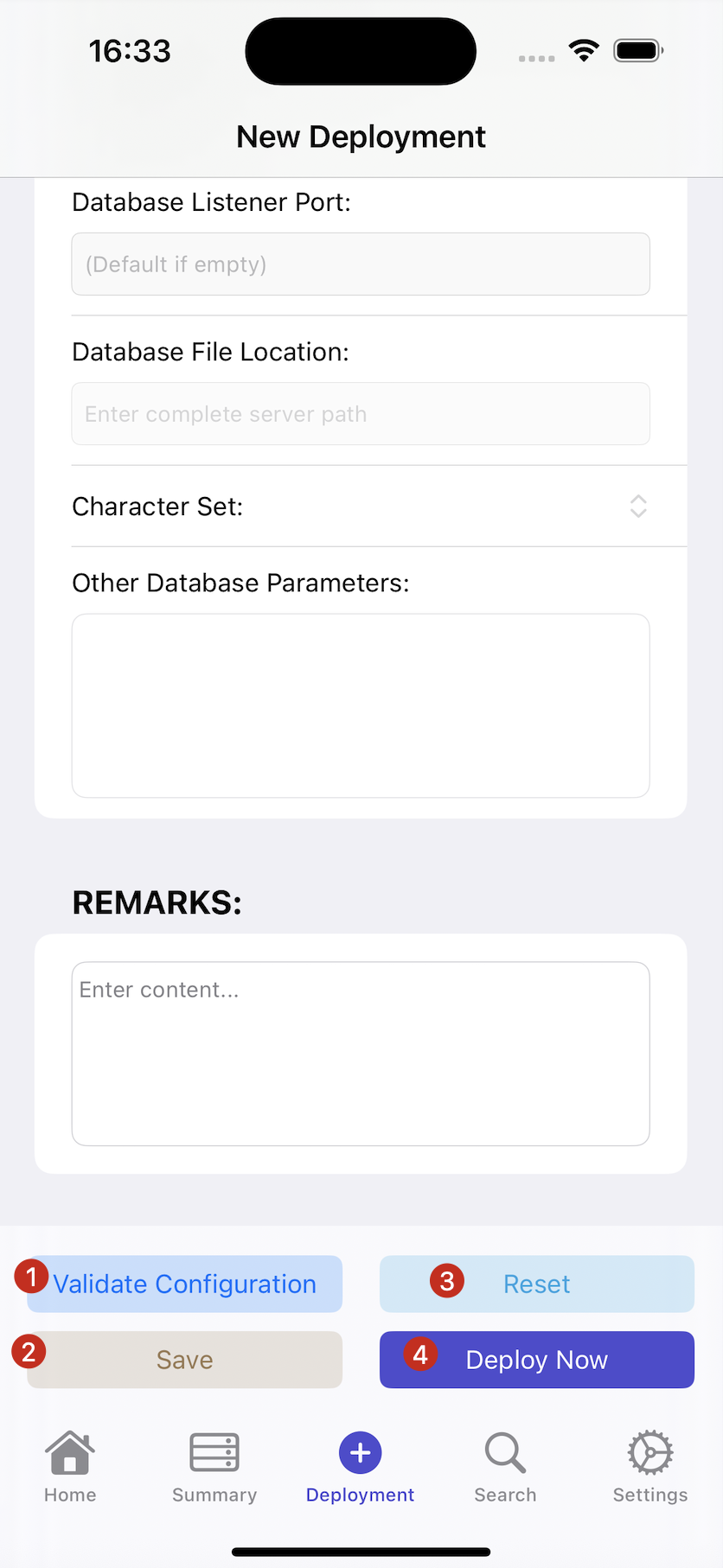Focus the Database Listener Port field

point(361,264)
